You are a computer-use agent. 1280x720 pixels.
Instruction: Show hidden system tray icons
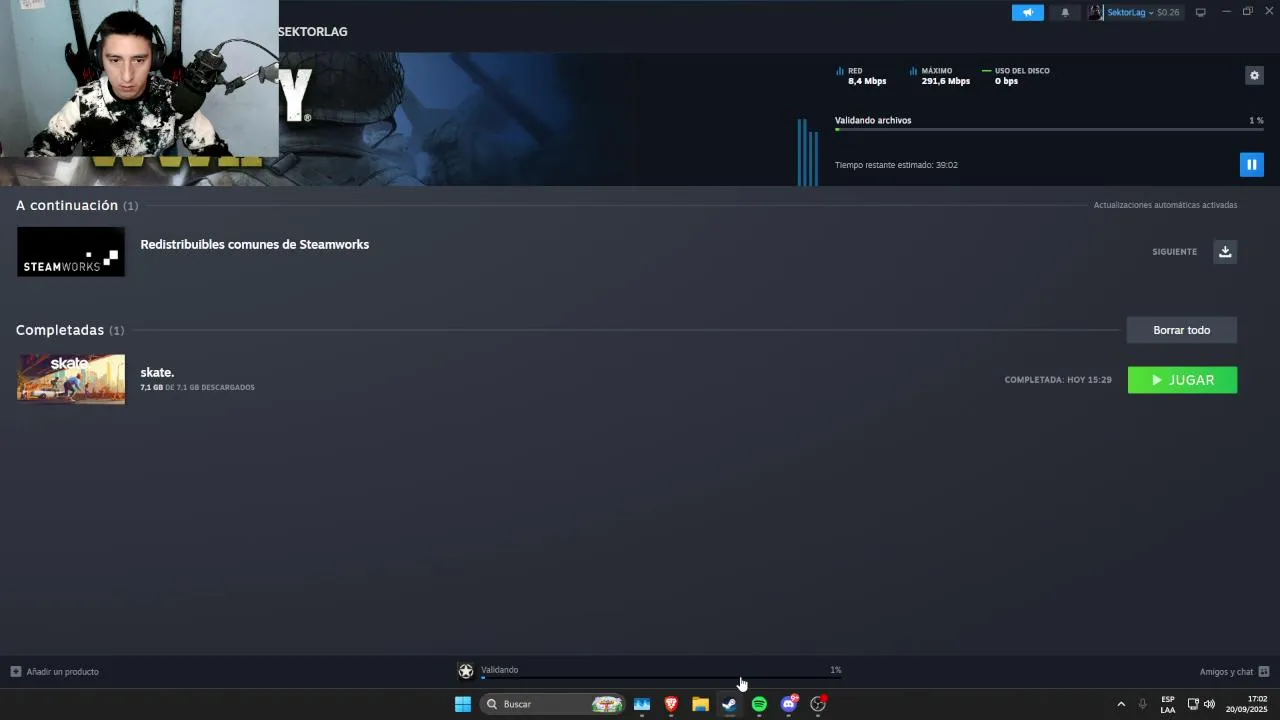(1121, 704)
